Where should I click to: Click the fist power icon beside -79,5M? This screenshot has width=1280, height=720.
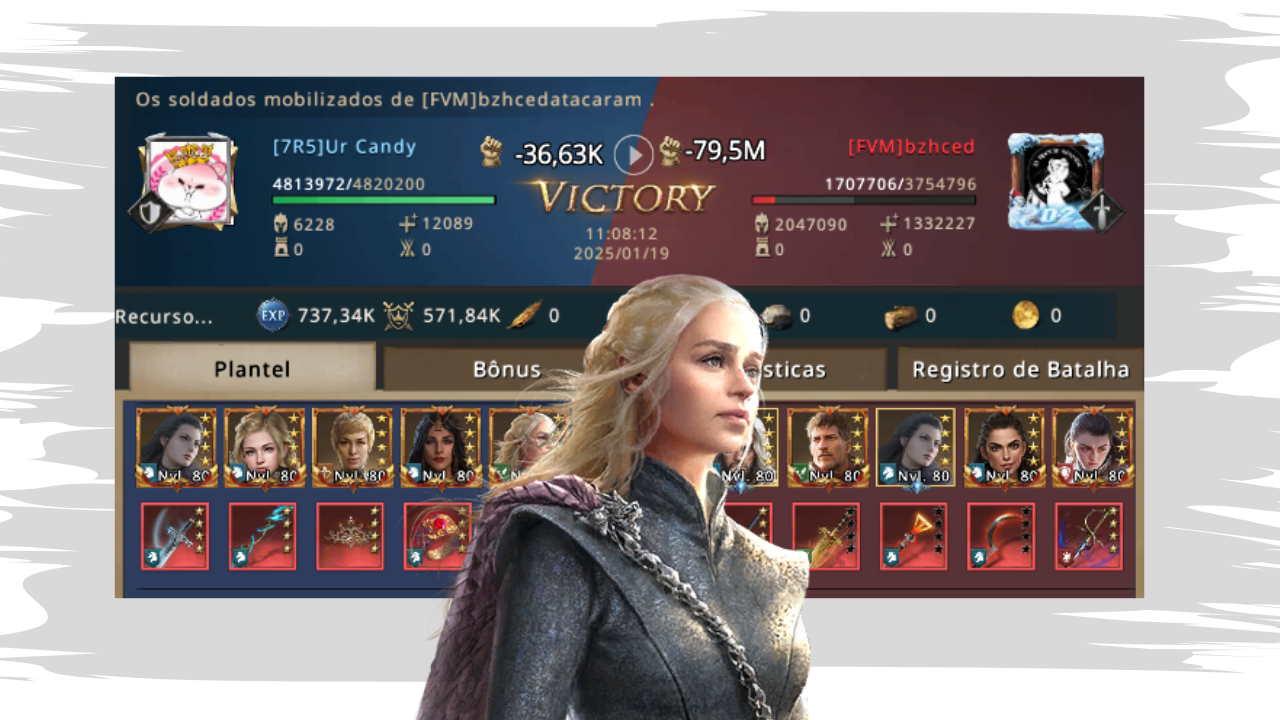[x=670, y=152]
